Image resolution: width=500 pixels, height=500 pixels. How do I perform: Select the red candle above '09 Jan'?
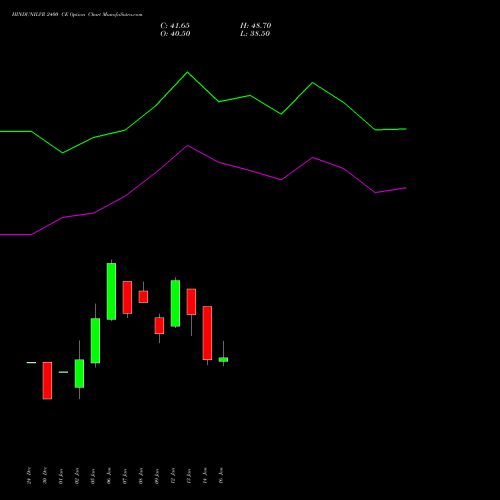point(159,325)
